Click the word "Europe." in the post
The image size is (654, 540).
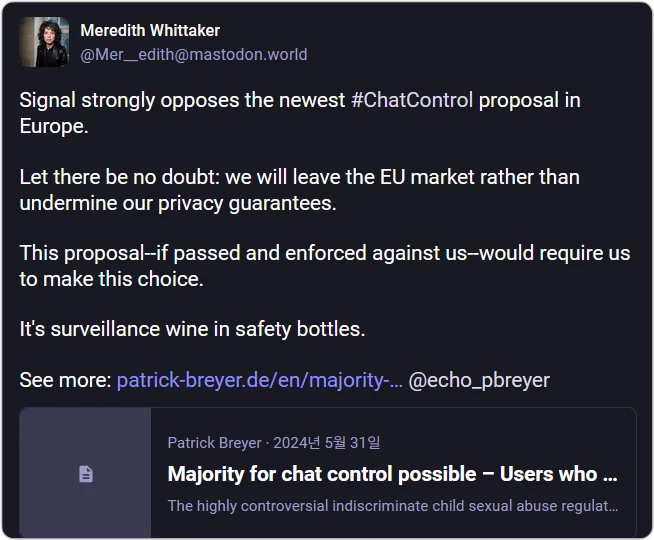[54, 126]
